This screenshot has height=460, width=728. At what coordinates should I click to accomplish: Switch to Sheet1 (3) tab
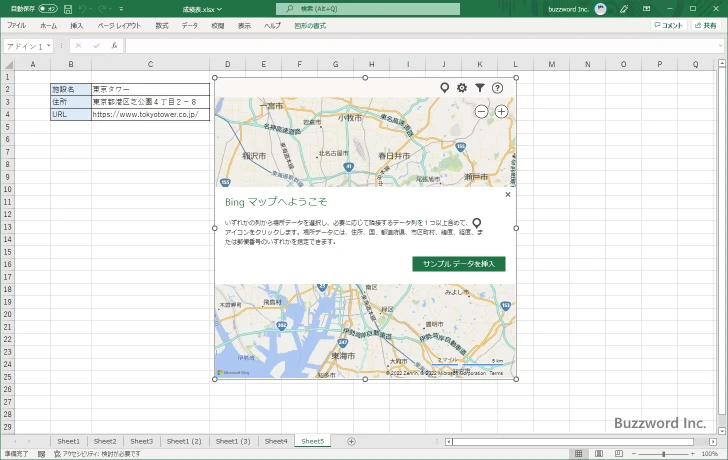pyautogui.click(x=233, y=441)
